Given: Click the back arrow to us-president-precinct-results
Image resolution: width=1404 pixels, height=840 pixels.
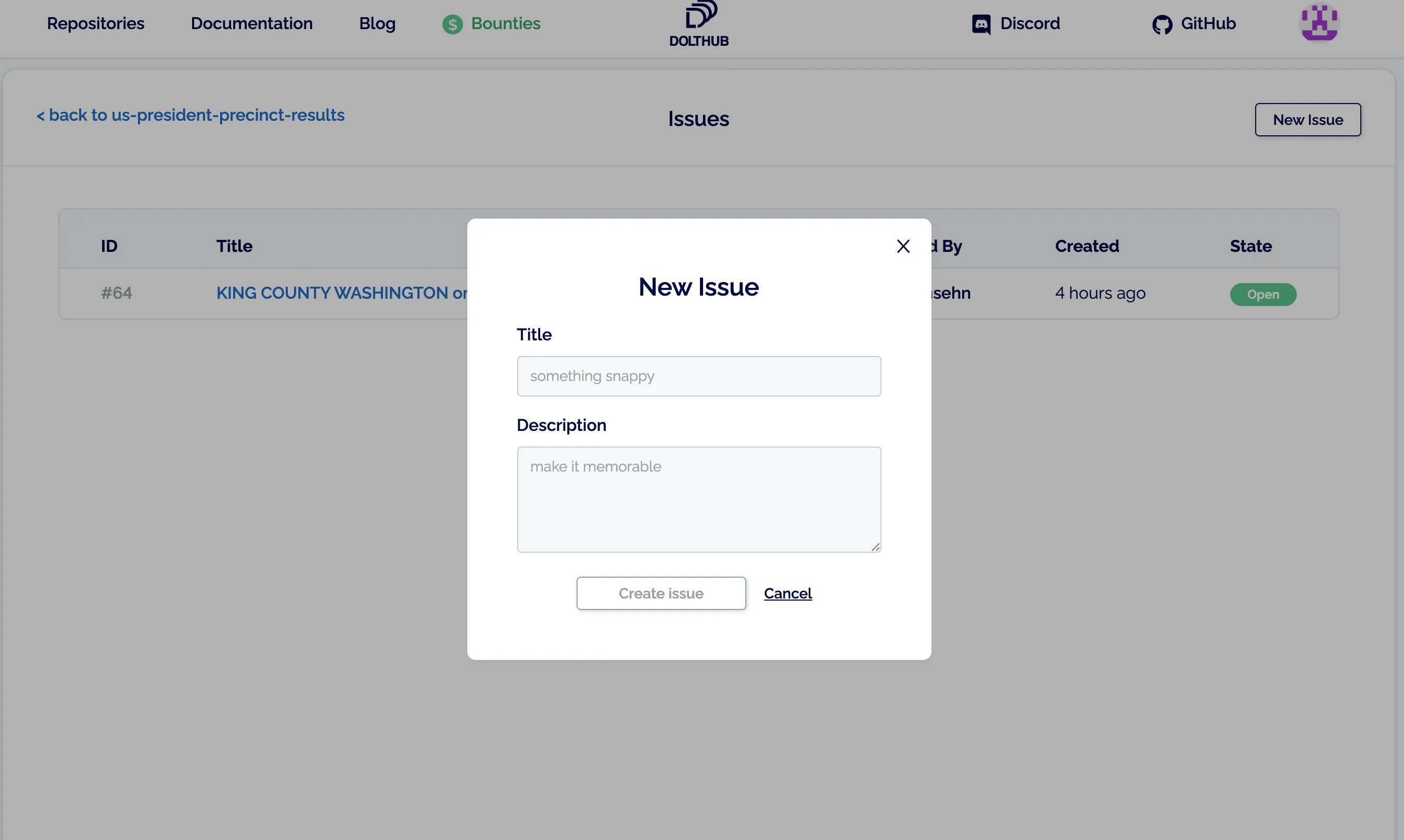Looking at the screenshot, I should tap(41, 116).
